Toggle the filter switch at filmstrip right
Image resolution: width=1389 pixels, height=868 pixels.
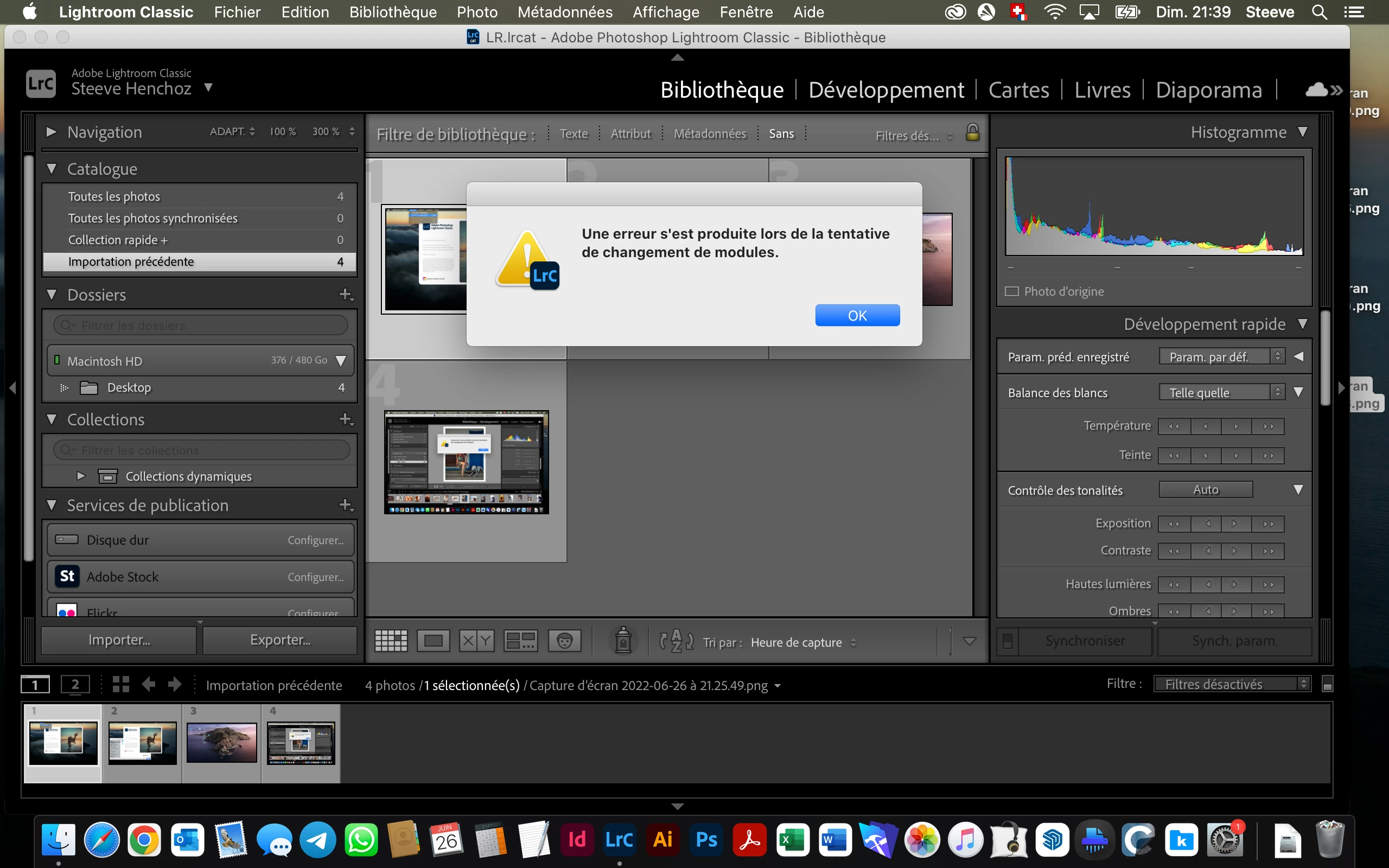(1327, 684)
